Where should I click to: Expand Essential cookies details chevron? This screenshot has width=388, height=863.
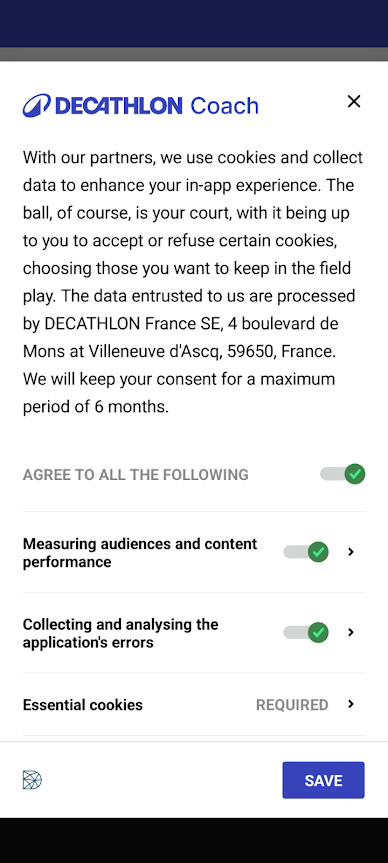click(351, 704)
